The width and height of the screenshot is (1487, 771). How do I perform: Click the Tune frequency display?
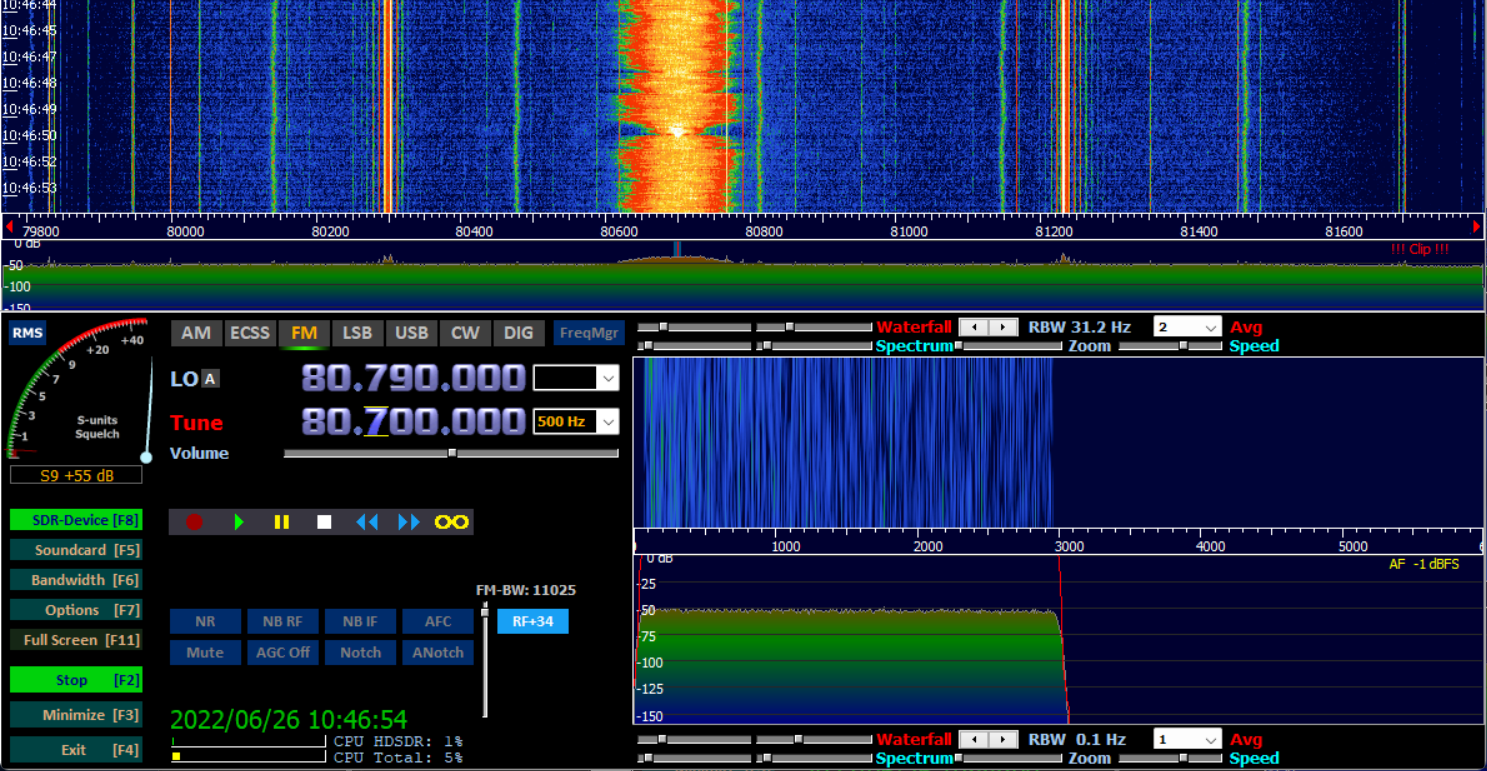(413, 422)
